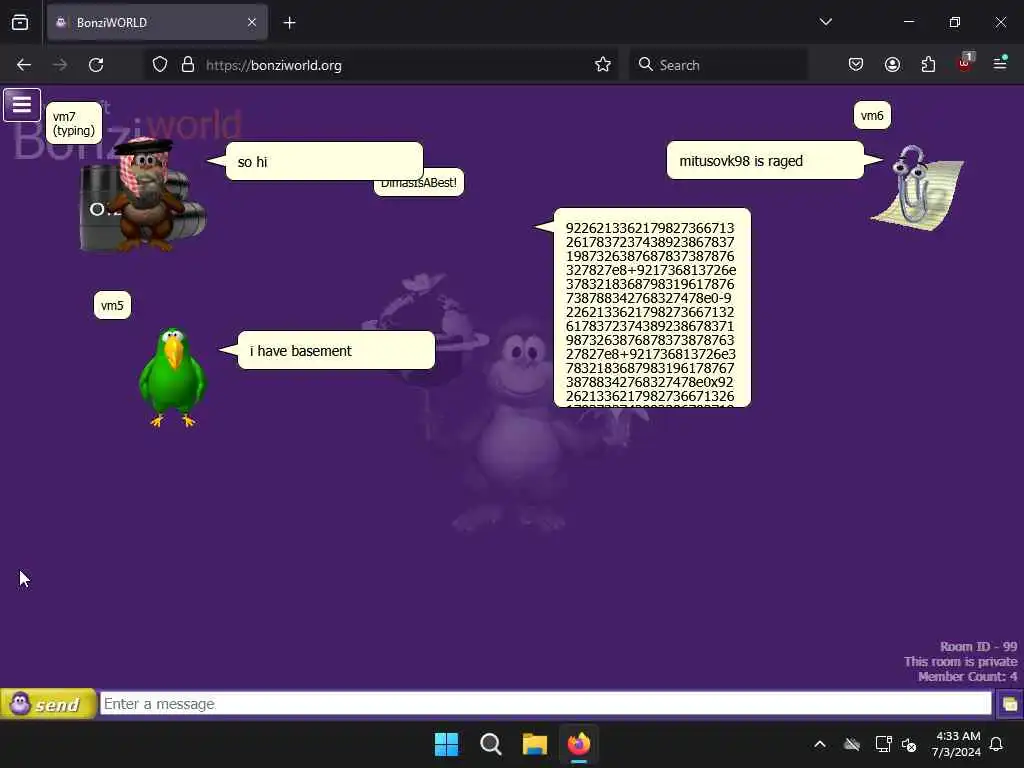Screen dimensions: 1024x768
Task: Open Firefox View icon in tab bar
Action: click(x=20, y=22)
